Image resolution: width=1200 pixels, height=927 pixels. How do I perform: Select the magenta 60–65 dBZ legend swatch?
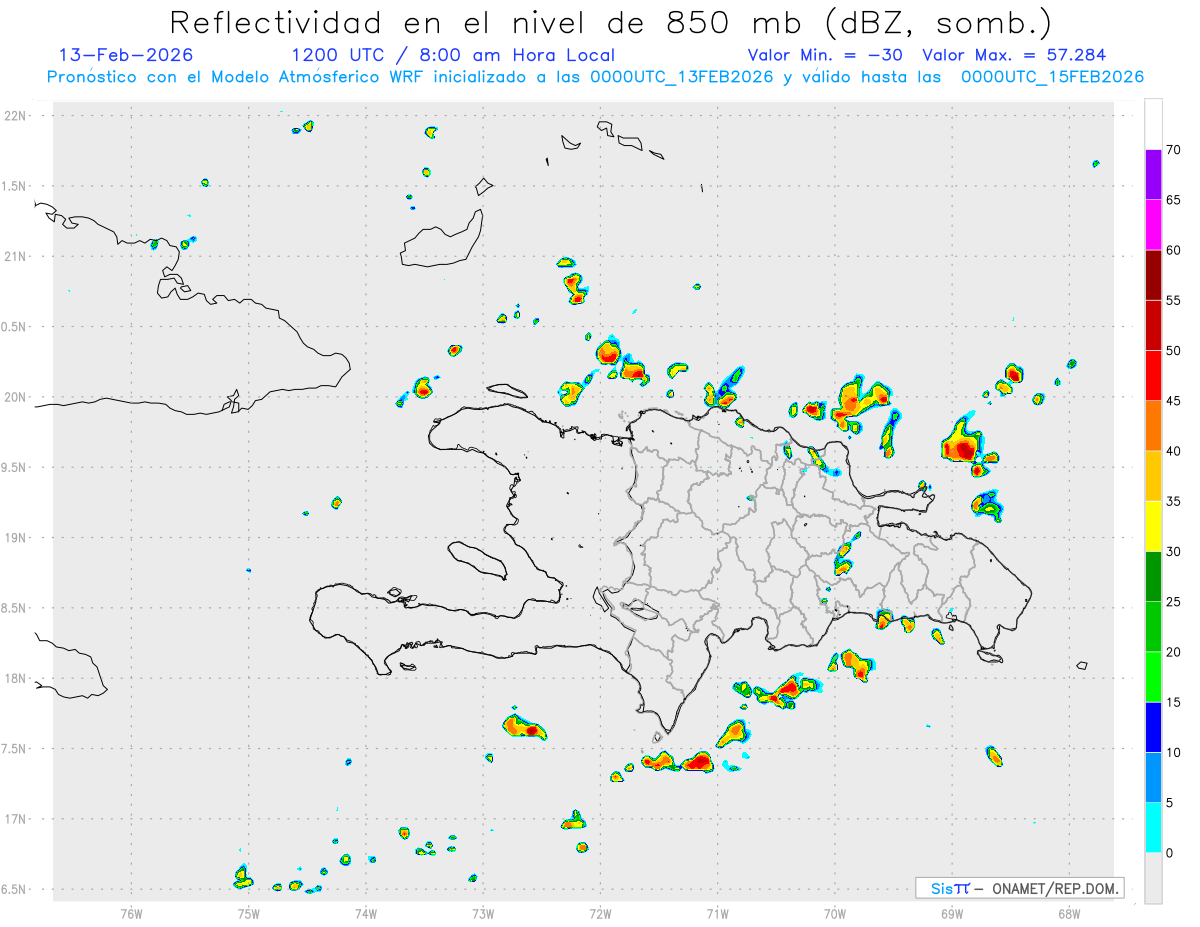tap(1153, 225)
